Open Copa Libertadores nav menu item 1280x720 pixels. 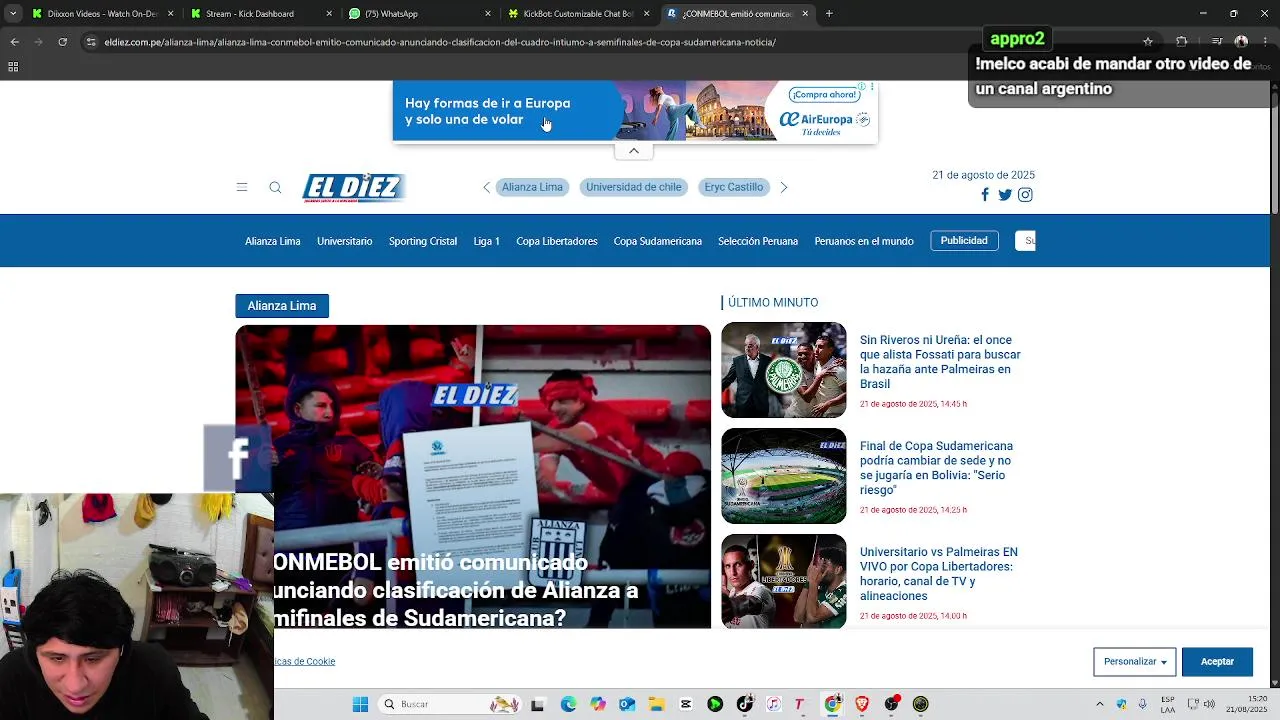pos(557,241)
